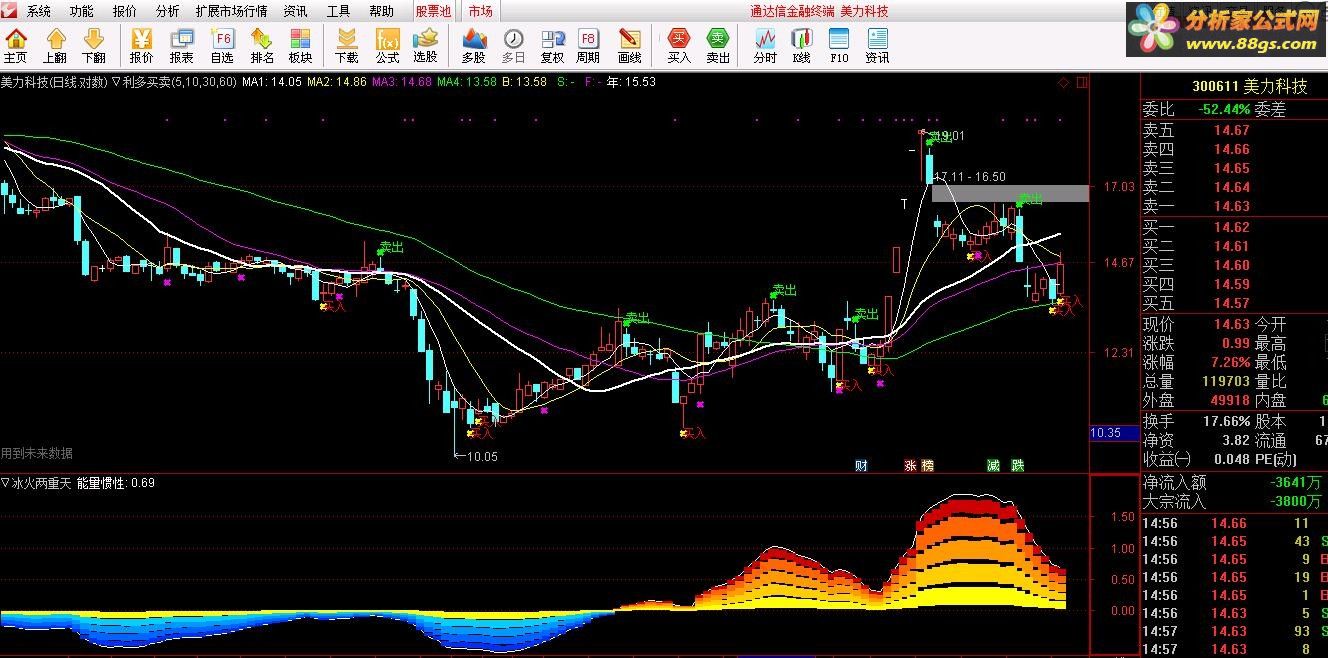The height and width of the screenshot is (658, 1328).
Task: Go to the 主页 home icon
Action: tap(16, 46)
